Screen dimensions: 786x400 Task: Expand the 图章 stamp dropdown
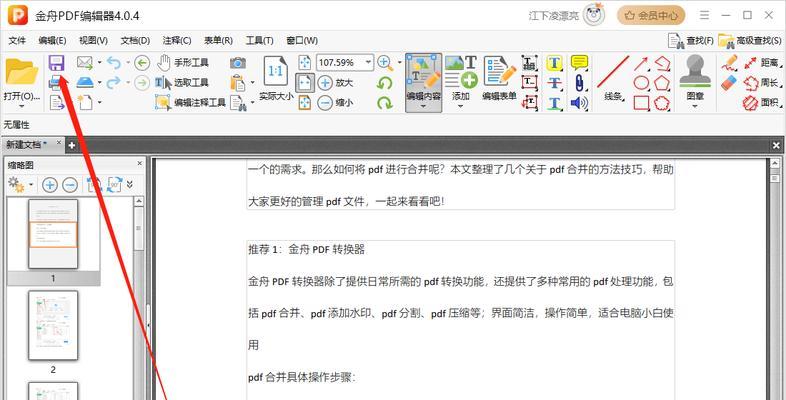click(x=695, y=106)
